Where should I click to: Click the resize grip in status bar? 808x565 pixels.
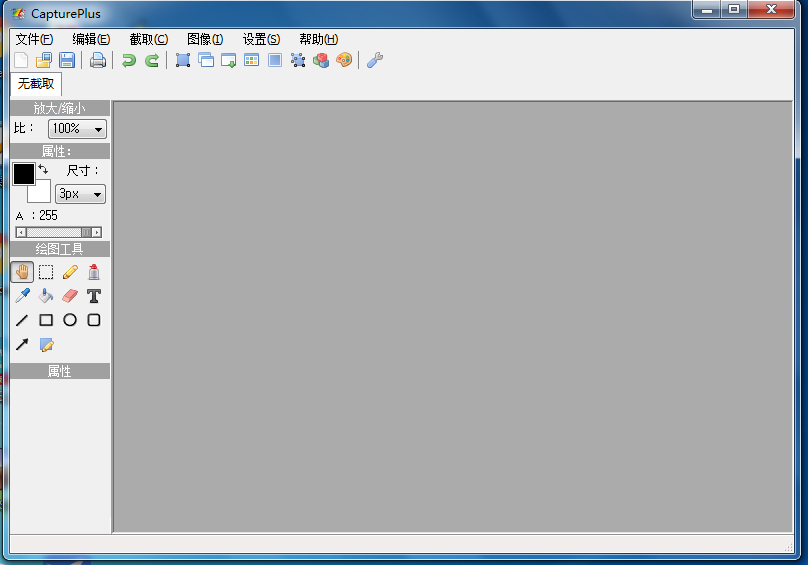(x=788, y=547)
